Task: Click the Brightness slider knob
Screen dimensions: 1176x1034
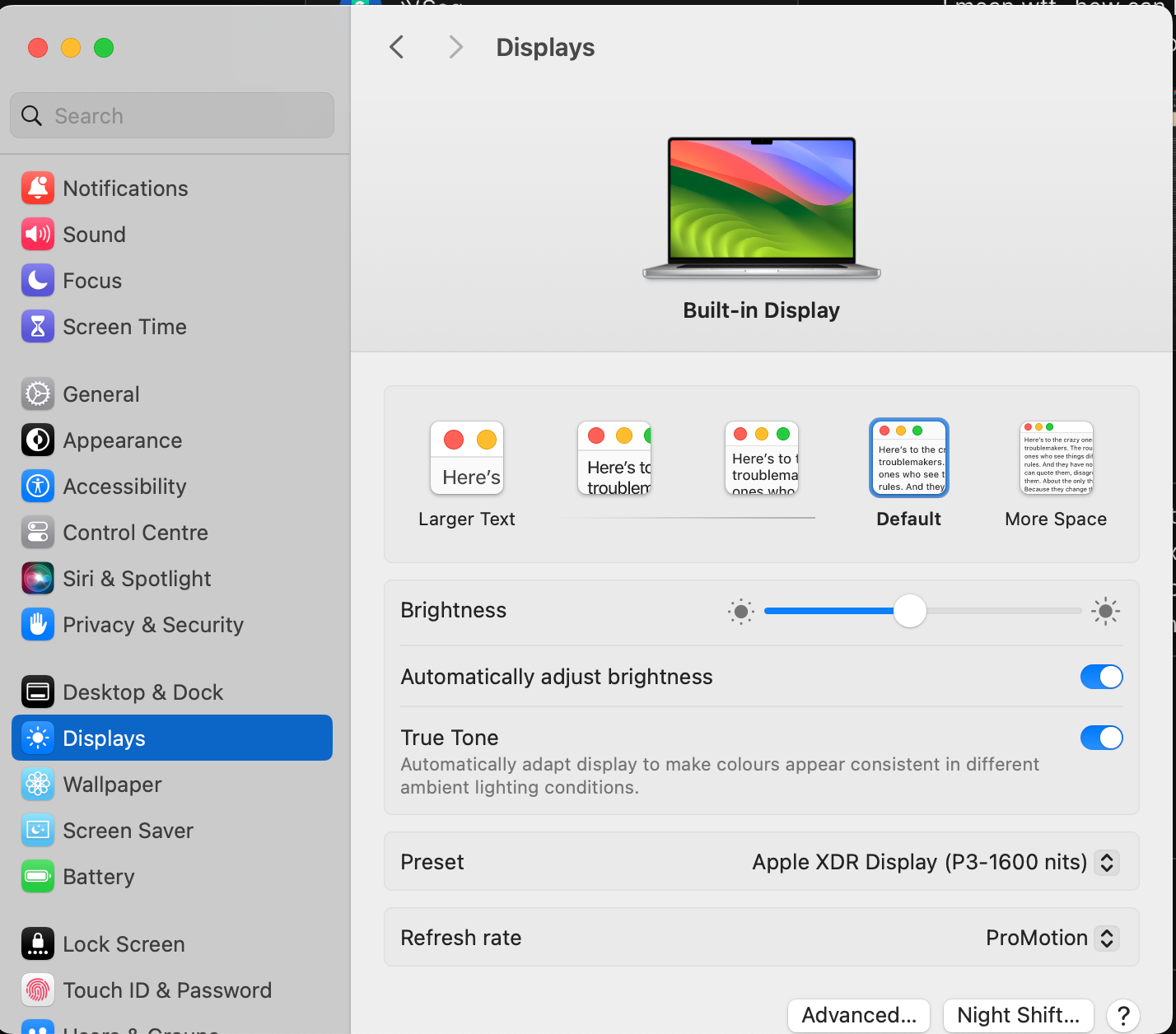Action: (910, 611)
